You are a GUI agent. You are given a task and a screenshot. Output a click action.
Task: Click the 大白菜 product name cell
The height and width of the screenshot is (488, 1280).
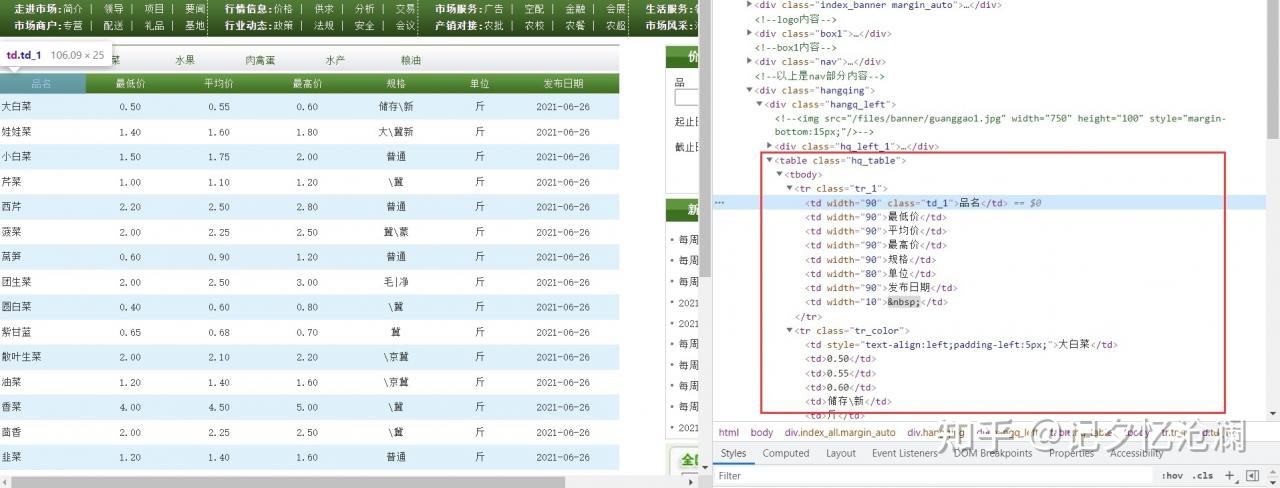tap(16, 107)
